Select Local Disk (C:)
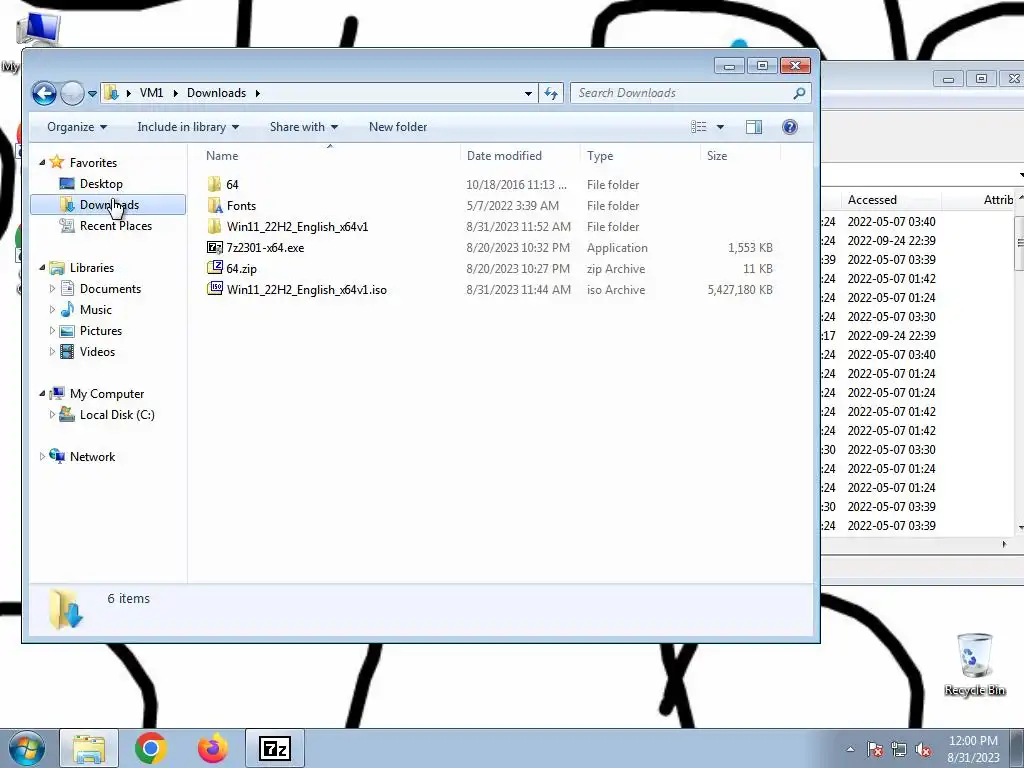This screenshot has height=768, width=1024. [116, 415]
